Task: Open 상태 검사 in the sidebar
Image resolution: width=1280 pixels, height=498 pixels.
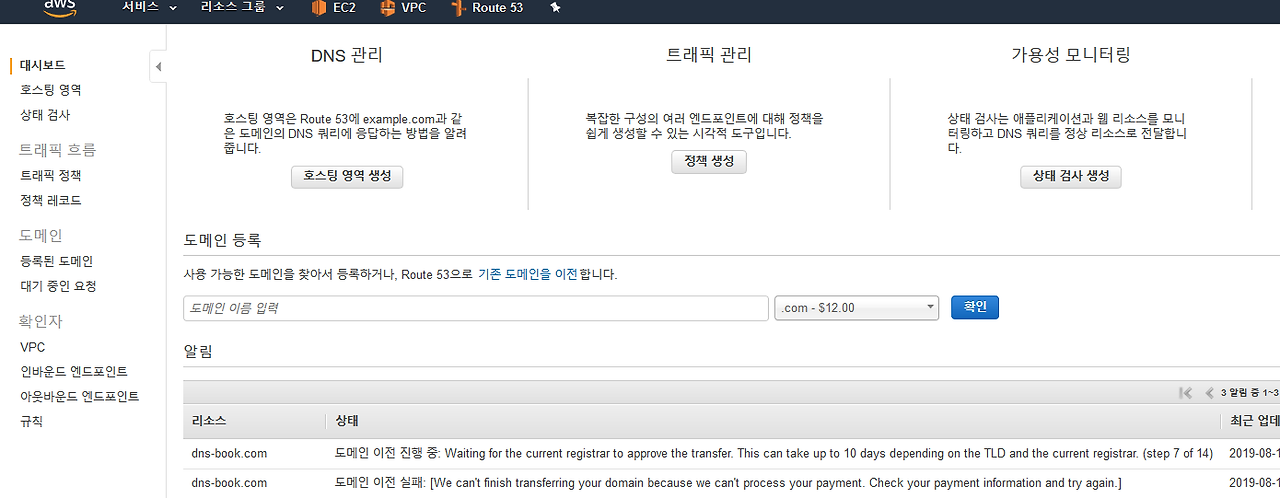Action: click(x=45, y=115)
